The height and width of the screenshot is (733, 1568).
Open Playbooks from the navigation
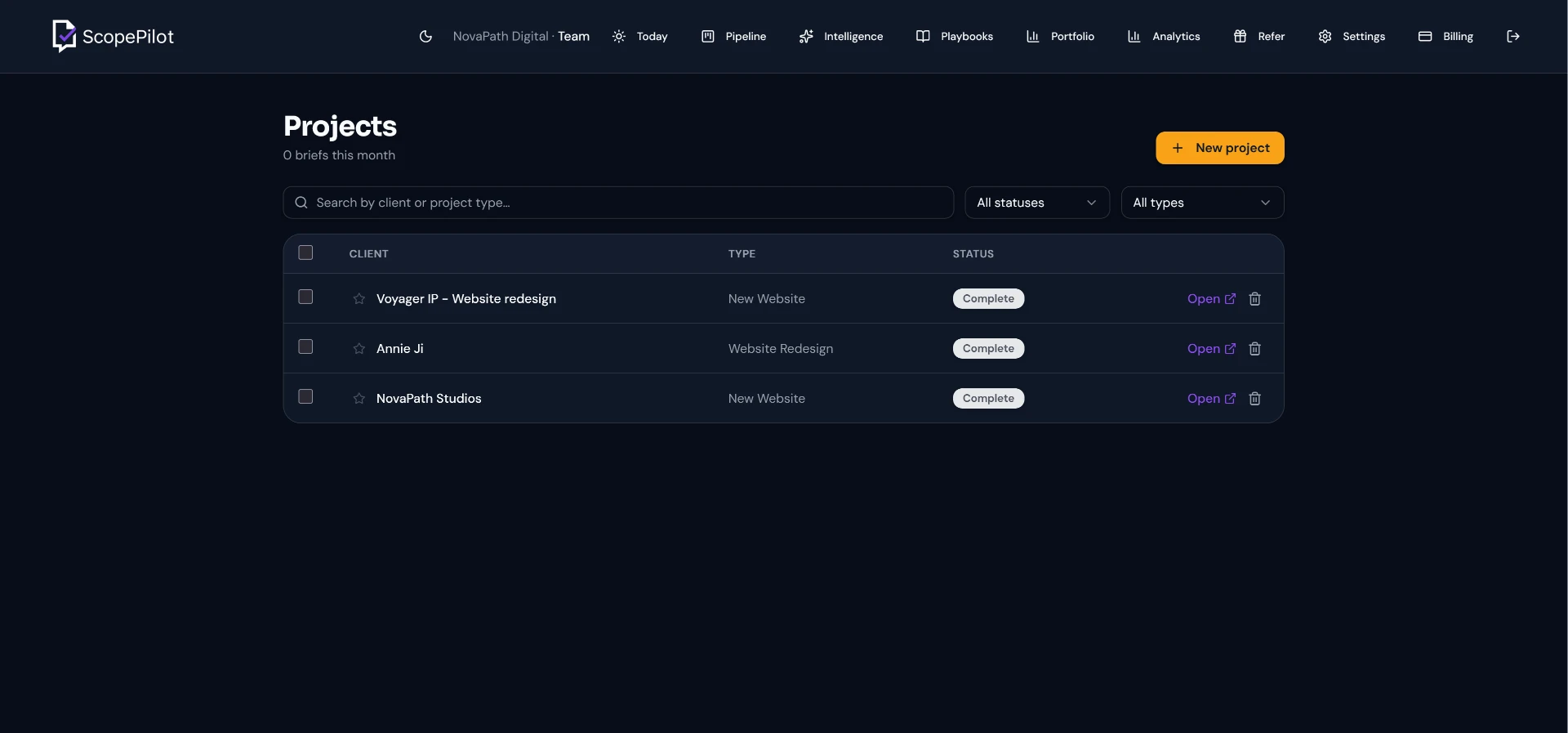(955, 36)
